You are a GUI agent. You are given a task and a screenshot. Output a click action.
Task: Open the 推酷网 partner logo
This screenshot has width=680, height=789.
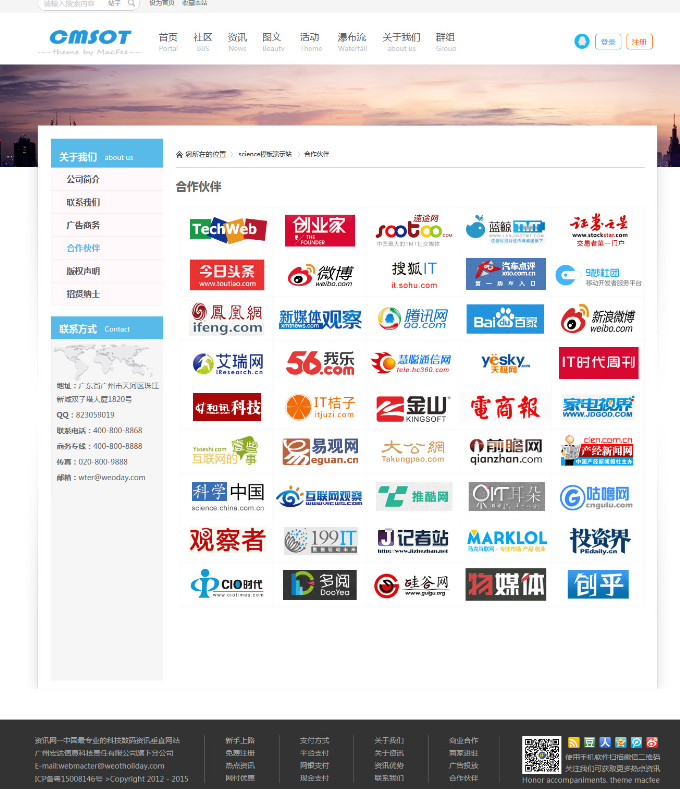414,497
